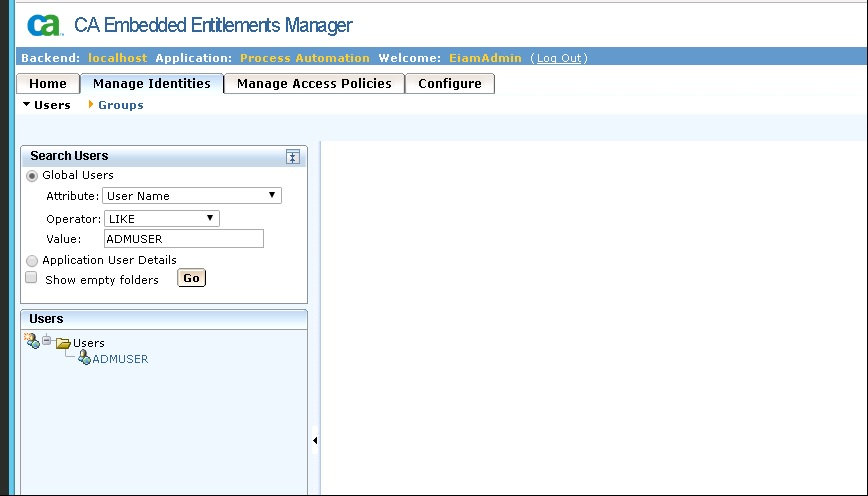This screenshot has width=868, height=496.
Task: Click EiamAdmin welcome name
Action: coord(485,58)
